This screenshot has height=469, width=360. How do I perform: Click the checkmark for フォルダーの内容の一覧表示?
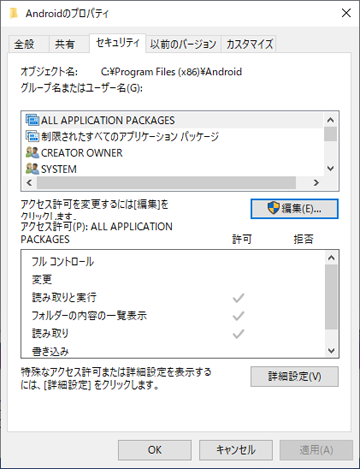(239, 315)
